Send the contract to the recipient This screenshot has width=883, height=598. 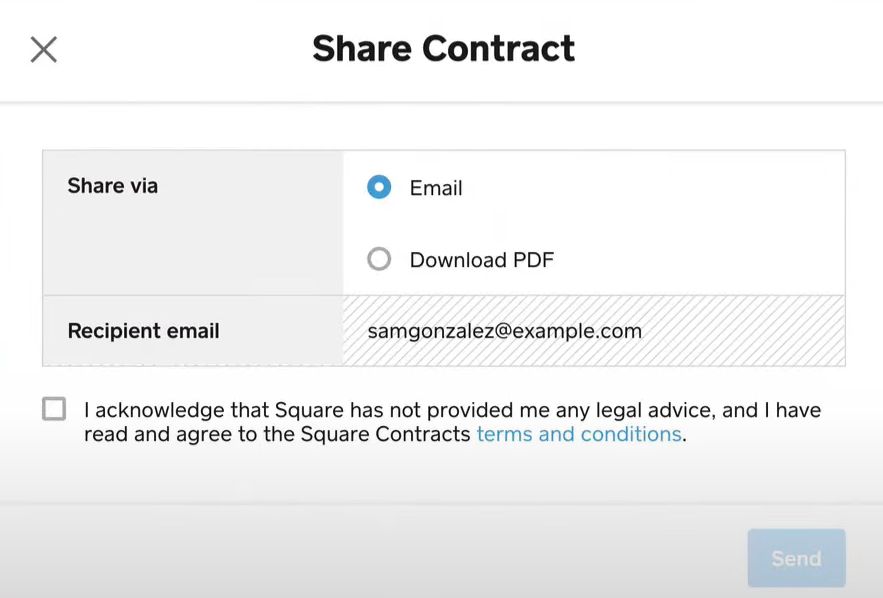(796, 558)
